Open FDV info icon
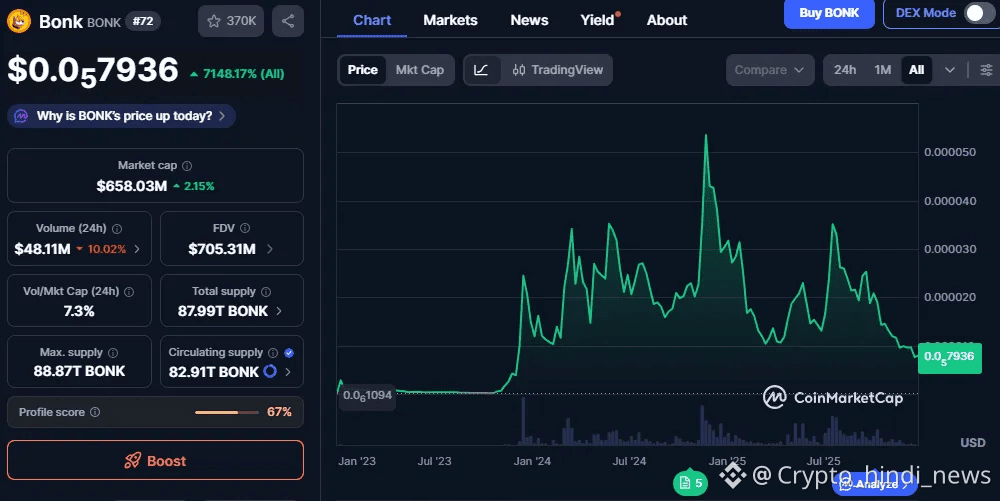The image size is (1000, 501). coord(245,228)
